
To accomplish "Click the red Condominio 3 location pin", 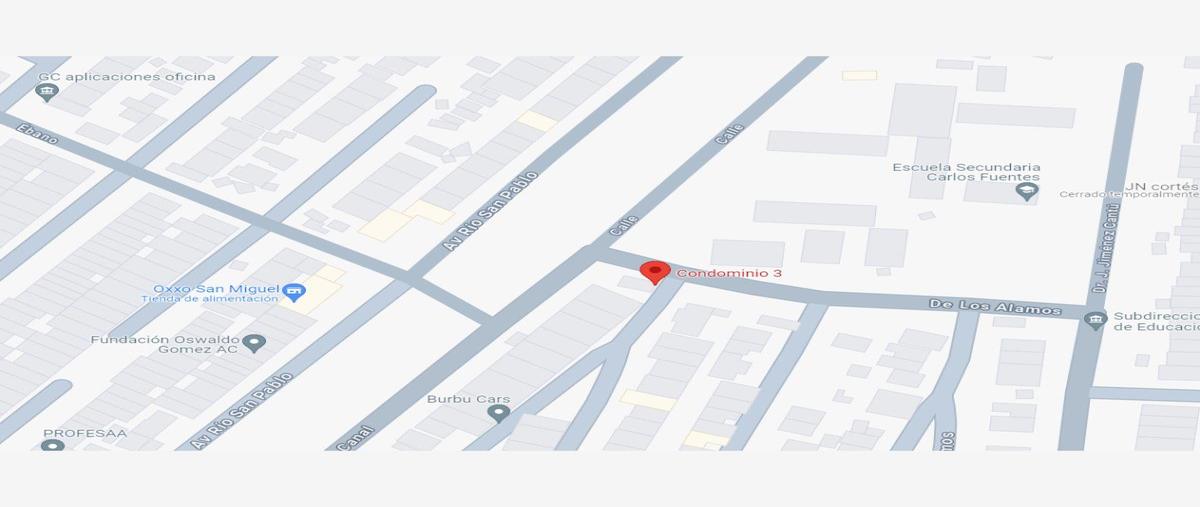I will tap(655, 273).
